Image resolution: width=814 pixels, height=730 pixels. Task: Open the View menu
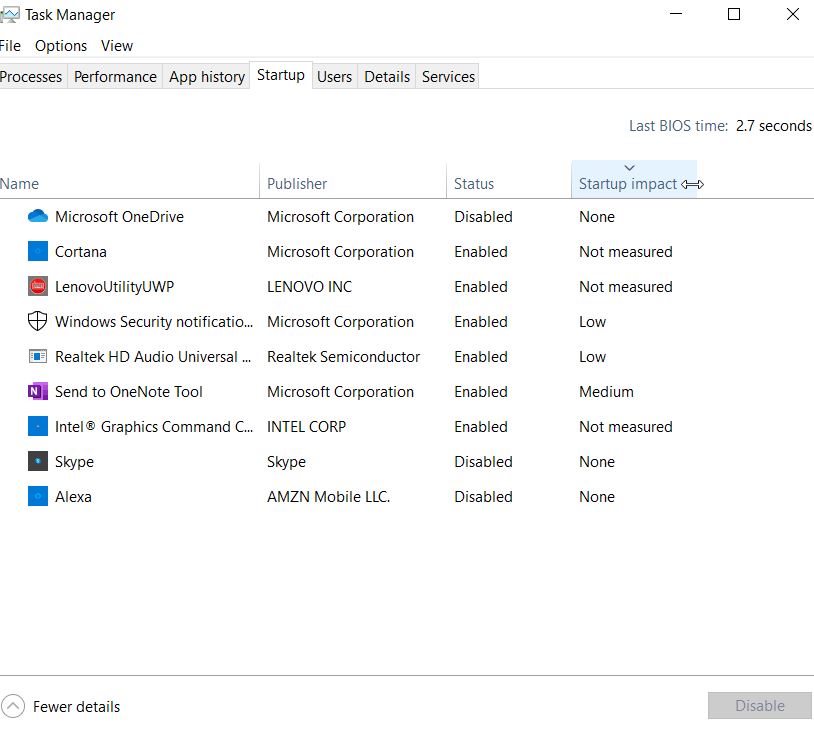click(x=117, y=46)
